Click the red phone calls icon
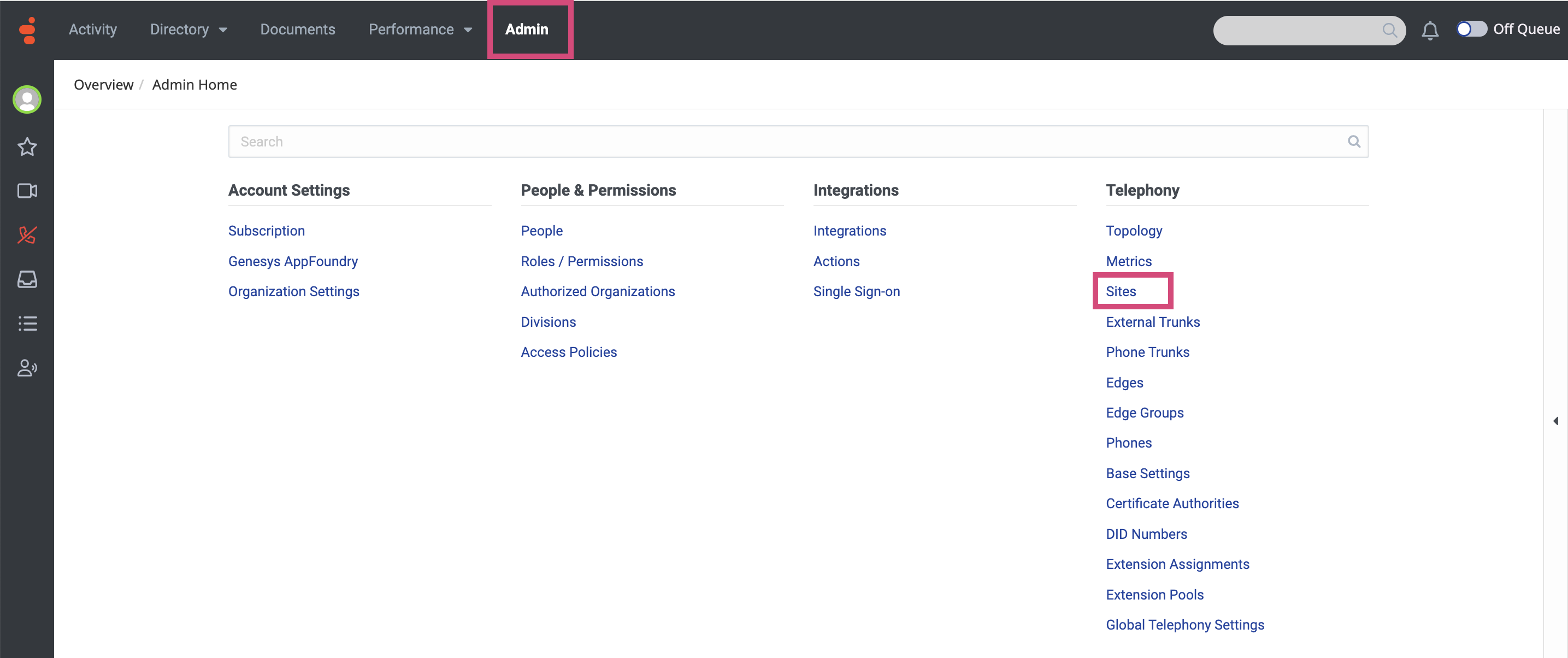This screenshot has height=658, width=1568. (27, 235)
